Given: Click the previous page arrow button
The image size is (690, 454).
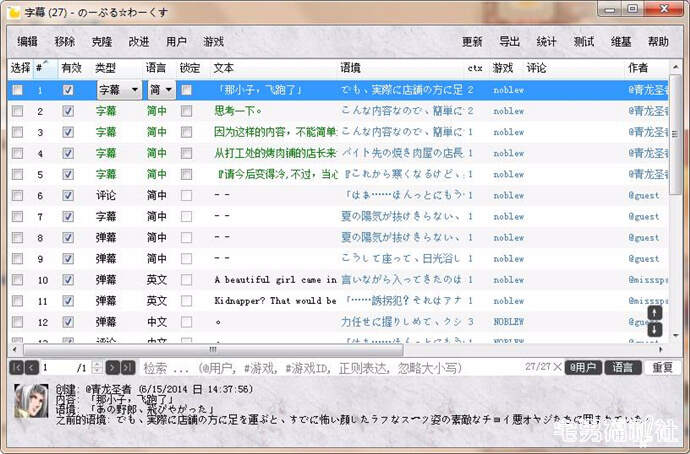Looking at the screenshot, I should (32, 368).
